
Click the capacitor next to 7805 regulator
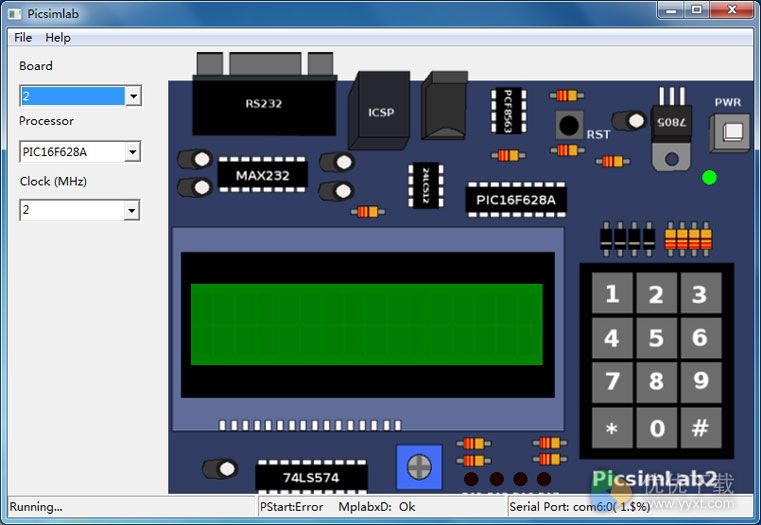click(x=629, y=120)
